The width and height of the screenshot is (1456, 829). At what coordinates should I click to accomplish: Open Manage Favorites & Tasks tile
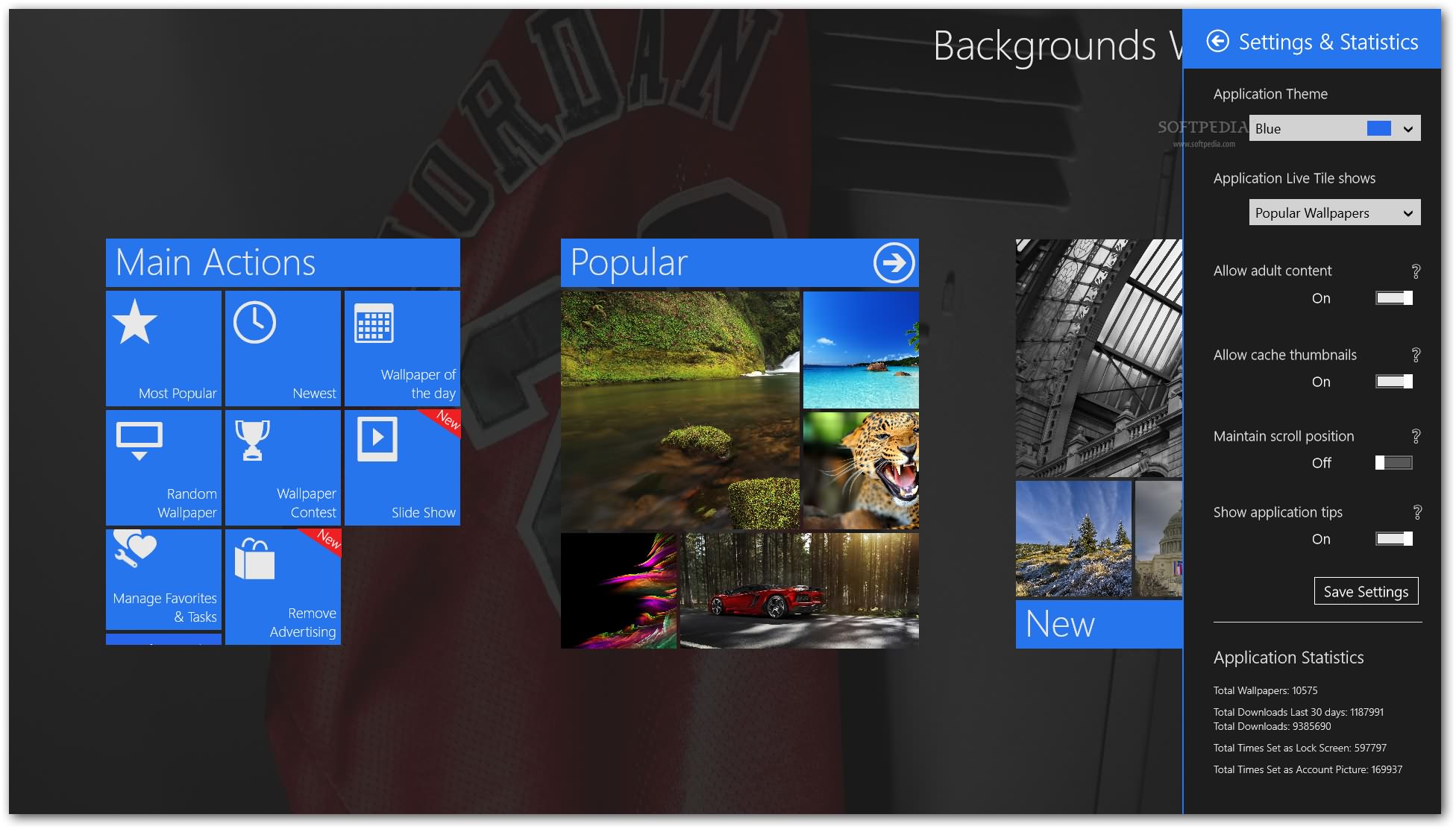point(163,579)
